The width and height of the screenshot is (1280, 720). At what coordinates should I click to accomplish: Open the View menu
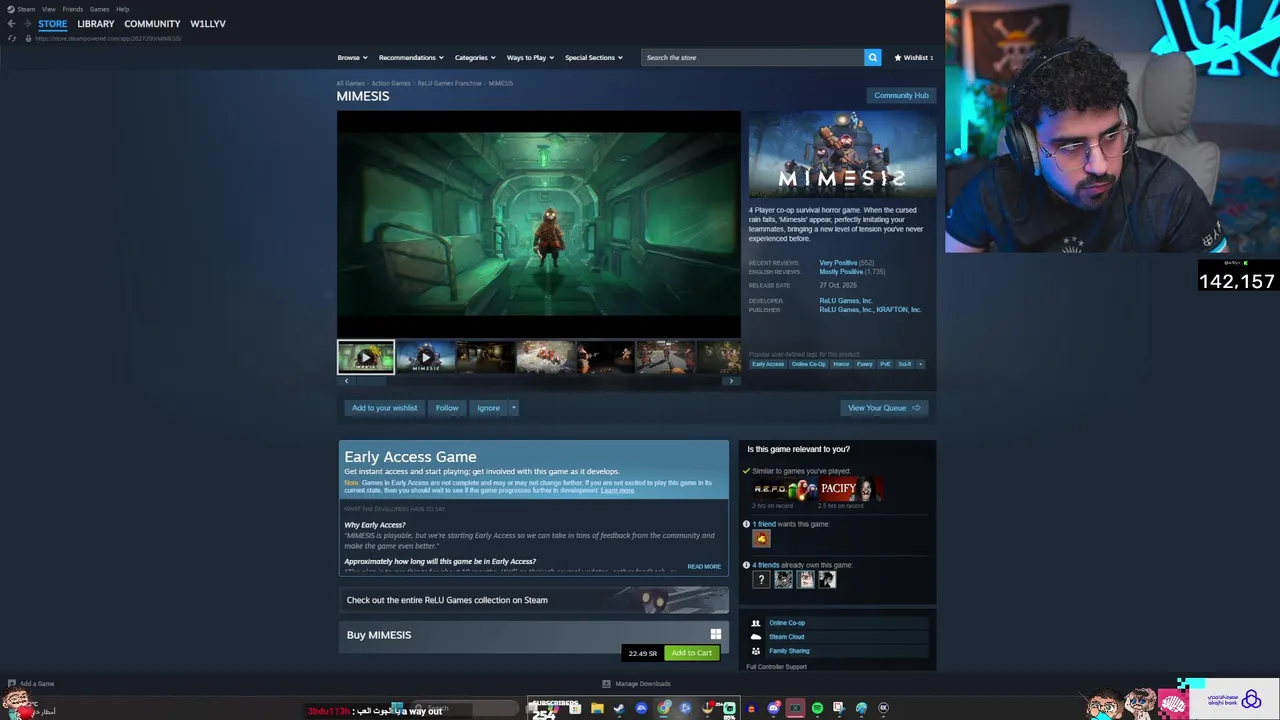click(48, 9)
